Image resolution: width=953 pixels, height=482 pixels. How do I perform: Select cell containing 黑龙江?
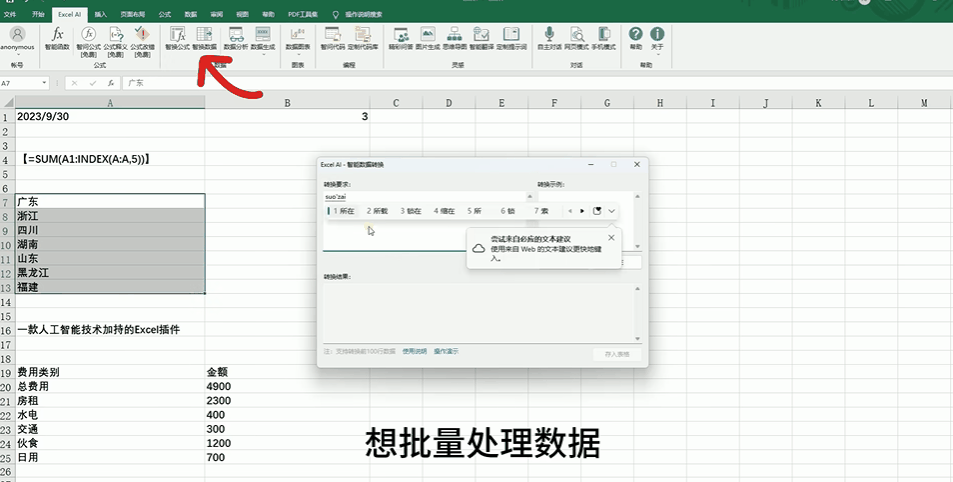click(110, 273)
